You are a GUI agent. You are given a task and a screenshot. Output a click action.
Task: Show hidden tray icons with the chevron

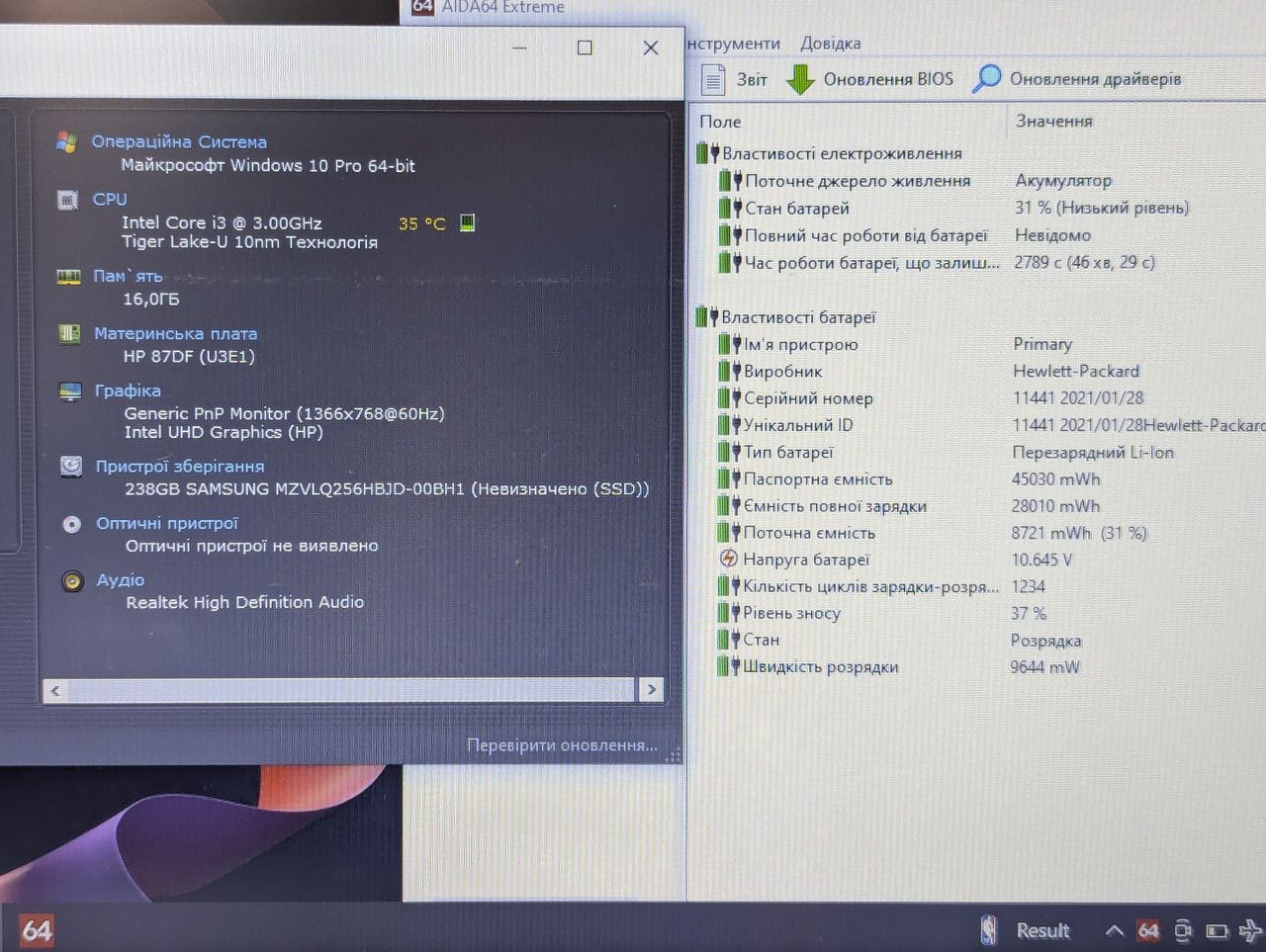1115,930
